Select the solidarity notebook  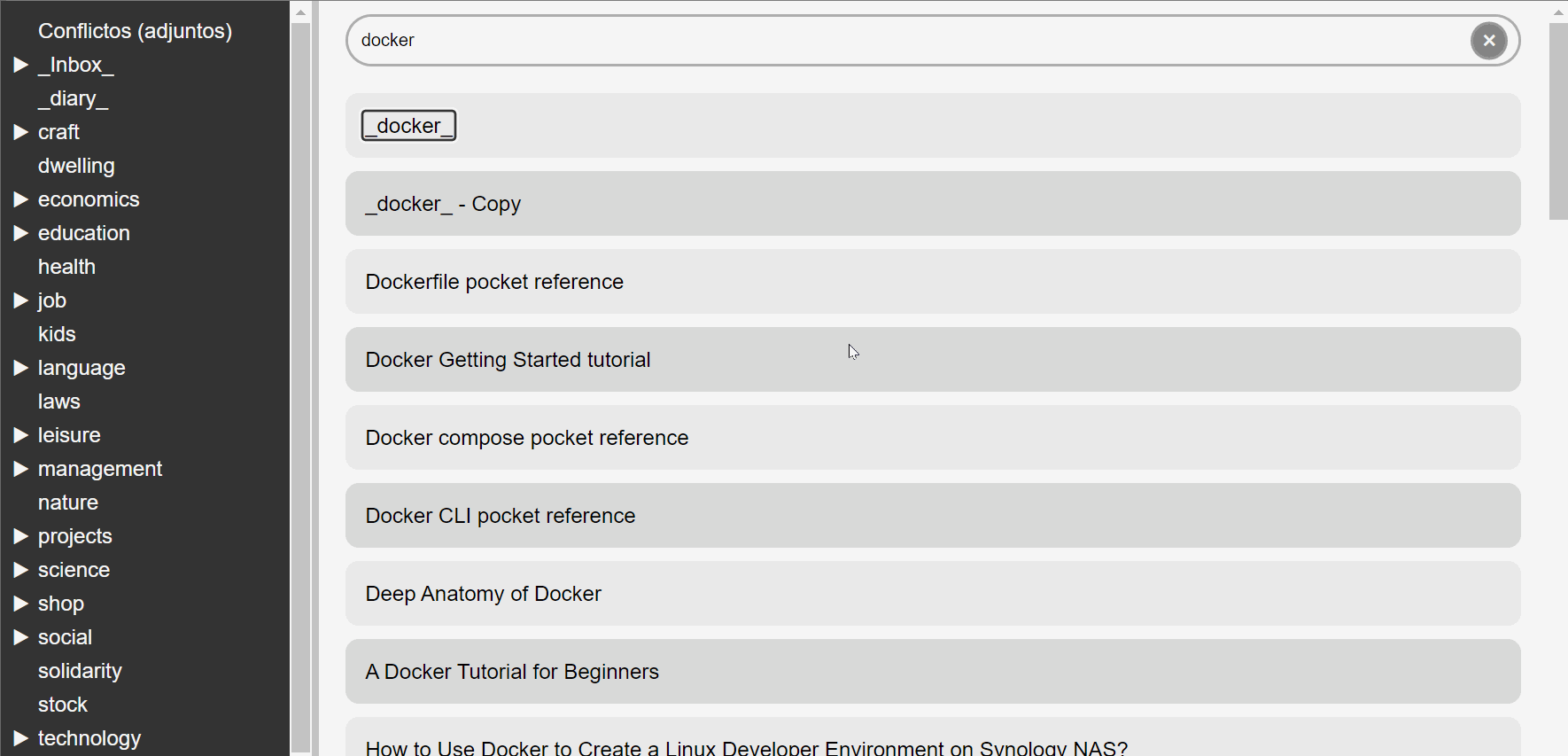coord(80,671)
